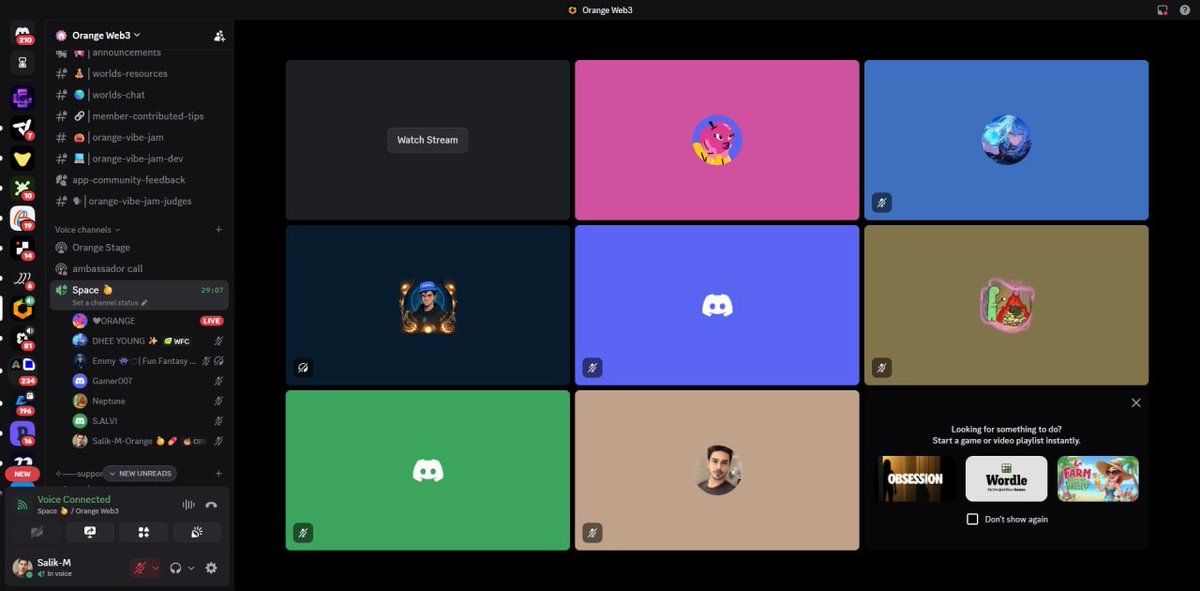Image resolution: width=1200 pixels, height=591 pixels.
Task: Click the NEW mentions indicator in server list
Action: tap(22, 473)
